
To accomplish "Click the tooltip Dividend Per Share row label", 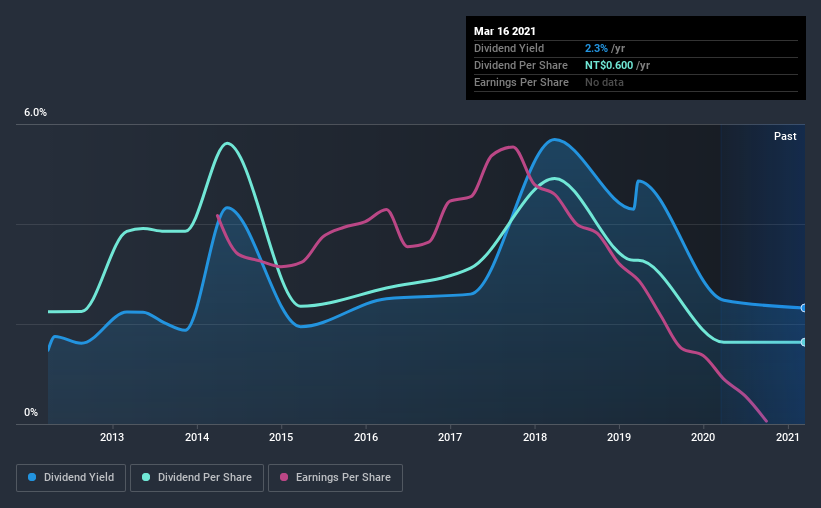I will [520, 65].
